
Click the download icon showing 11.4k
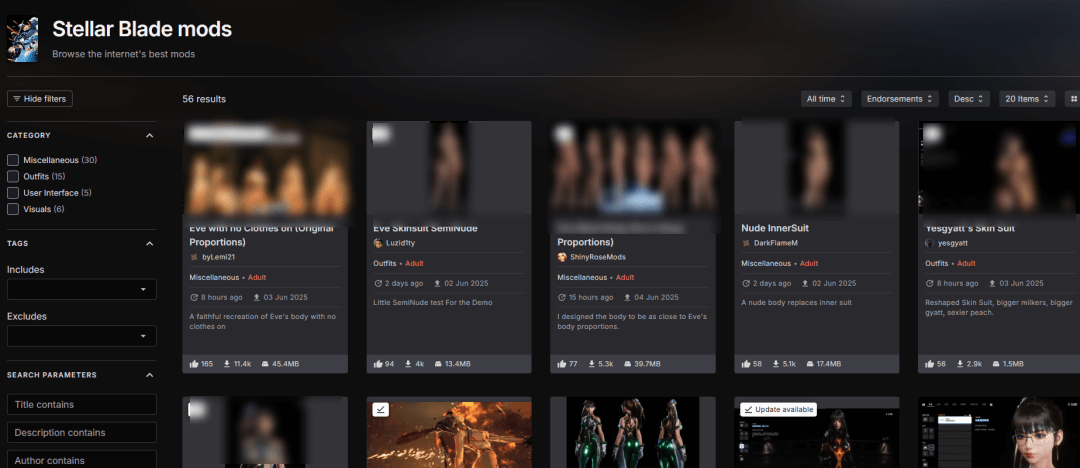point(227,364)
